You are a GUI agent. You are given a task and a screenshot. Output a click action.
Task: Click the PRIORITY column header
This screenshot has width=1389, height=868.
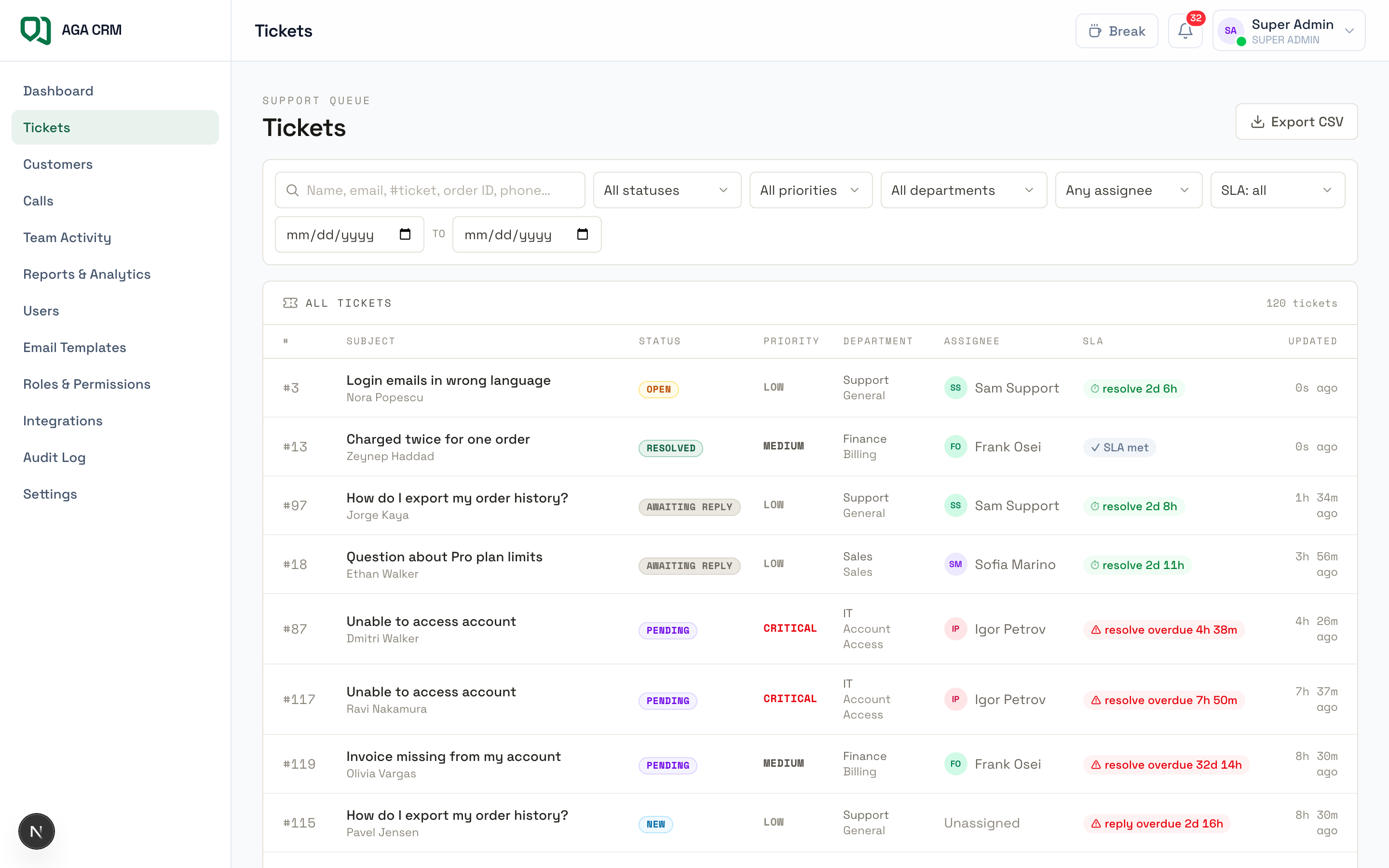point(791,341)
